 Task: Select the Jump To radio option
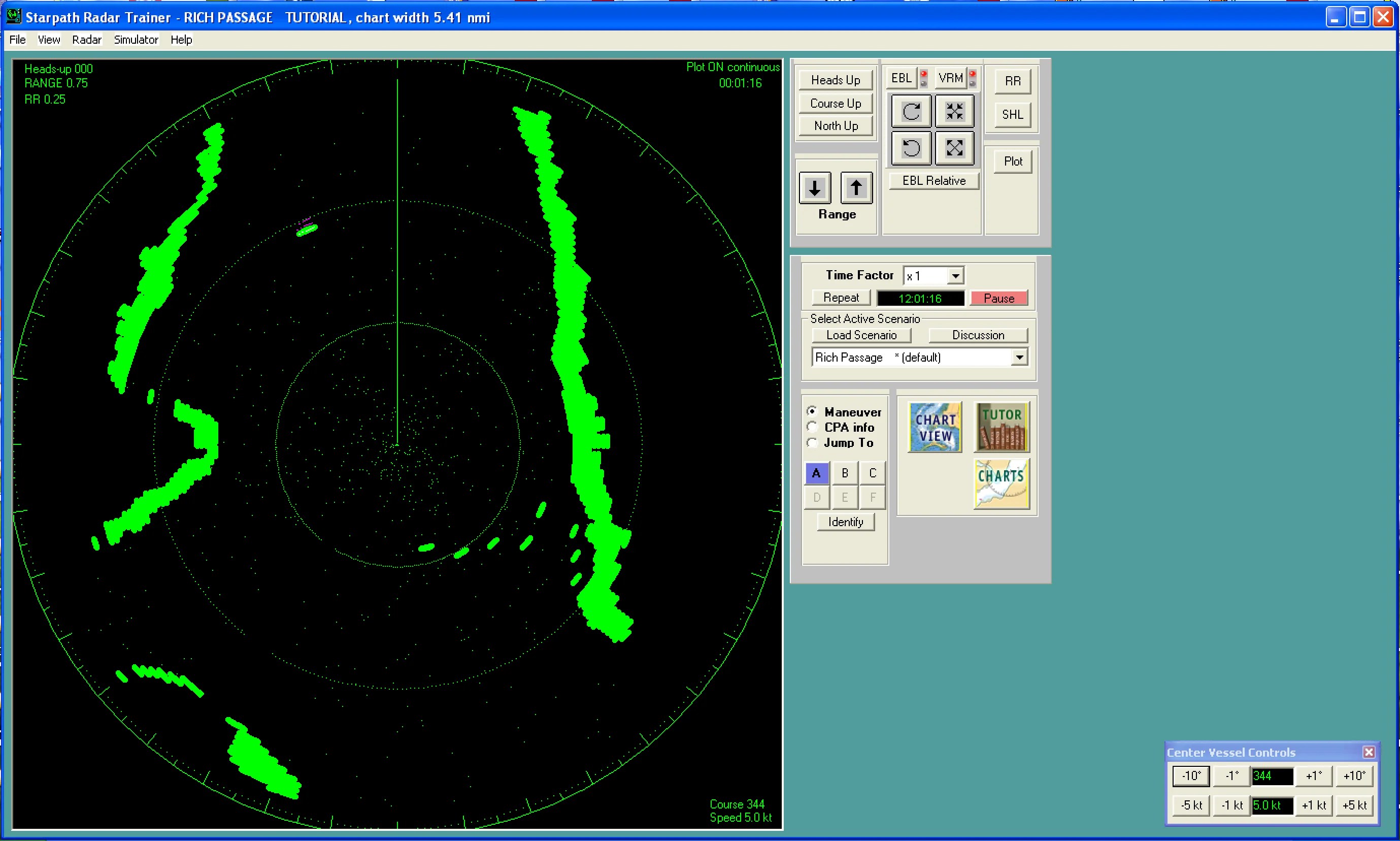812,442
